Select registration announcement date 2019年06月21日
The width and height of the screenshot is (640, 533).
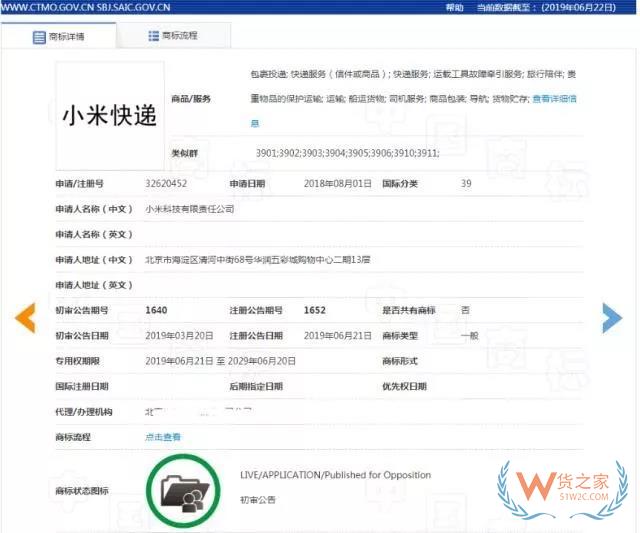338,336
